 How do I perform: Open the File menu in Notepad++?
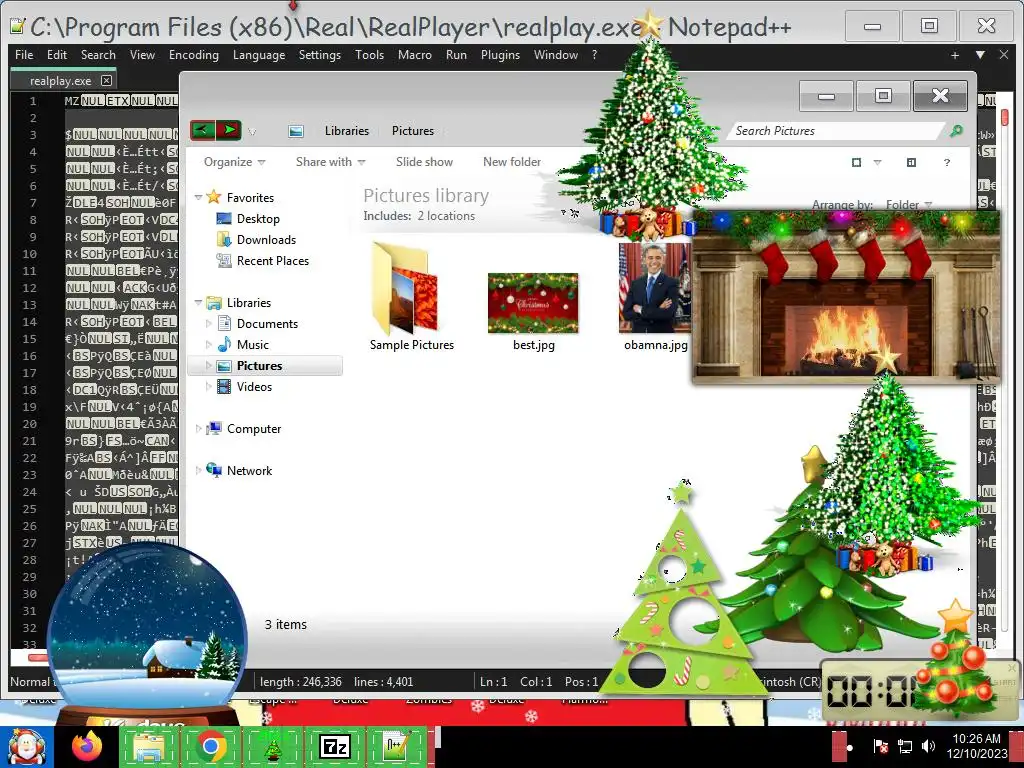(24, 55)
